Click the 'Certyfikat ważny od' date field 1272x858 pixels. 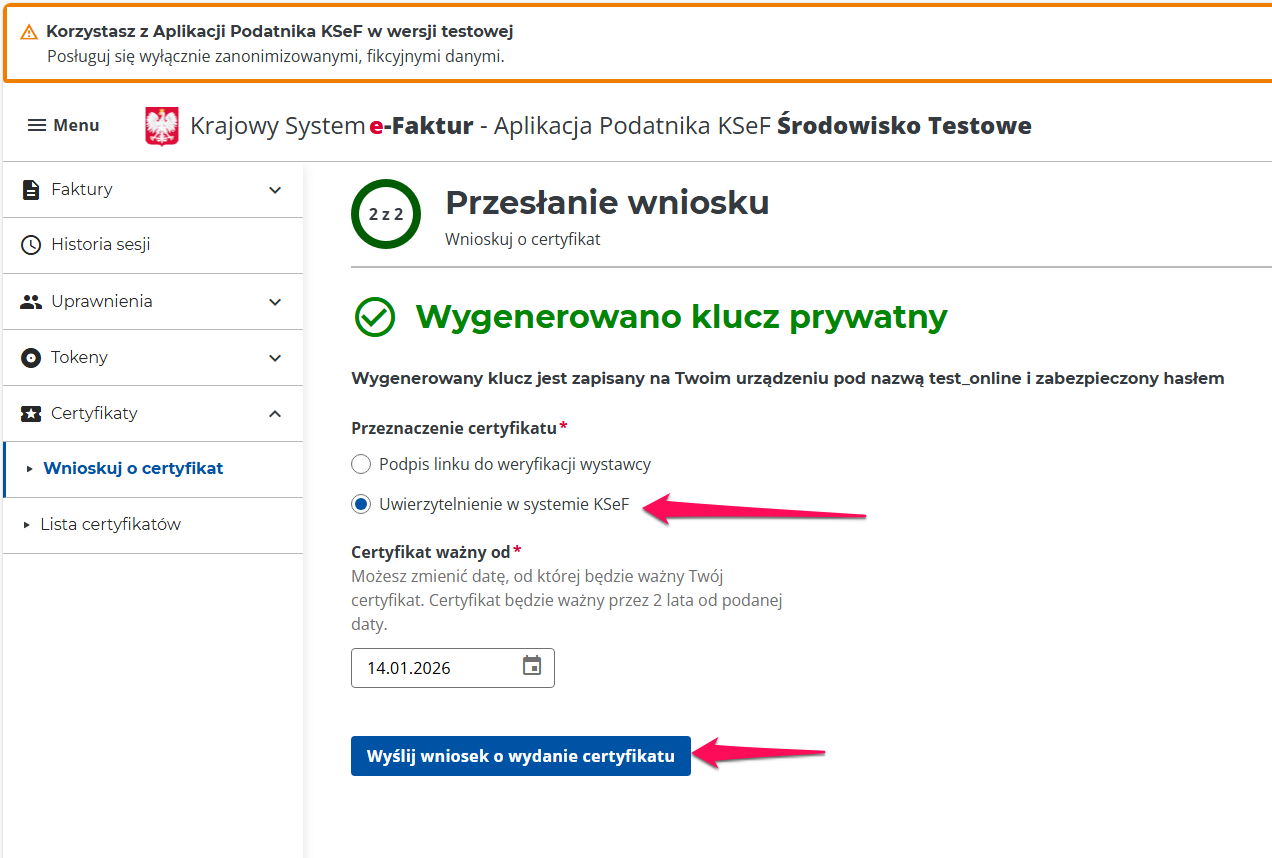435,668
